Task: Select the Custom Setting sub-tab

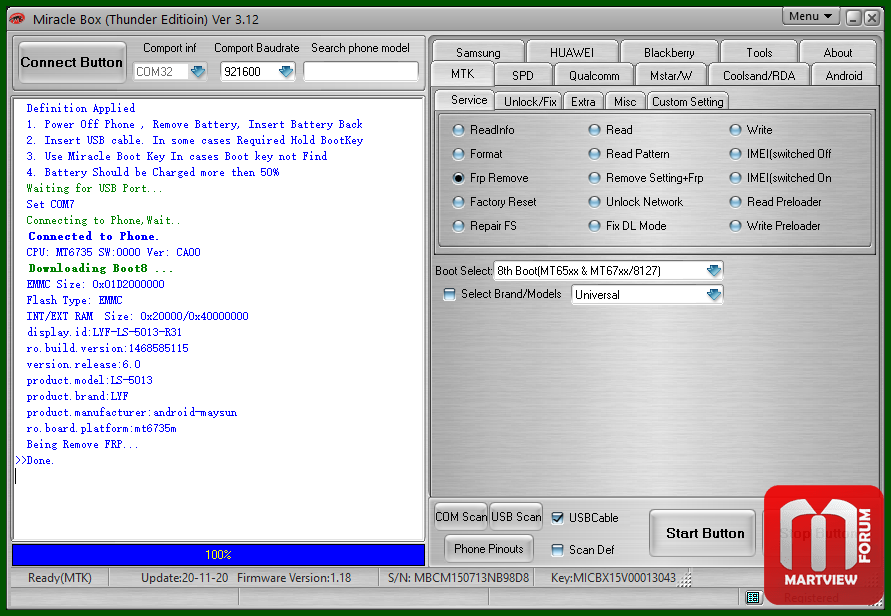Action: pos(688,102)
